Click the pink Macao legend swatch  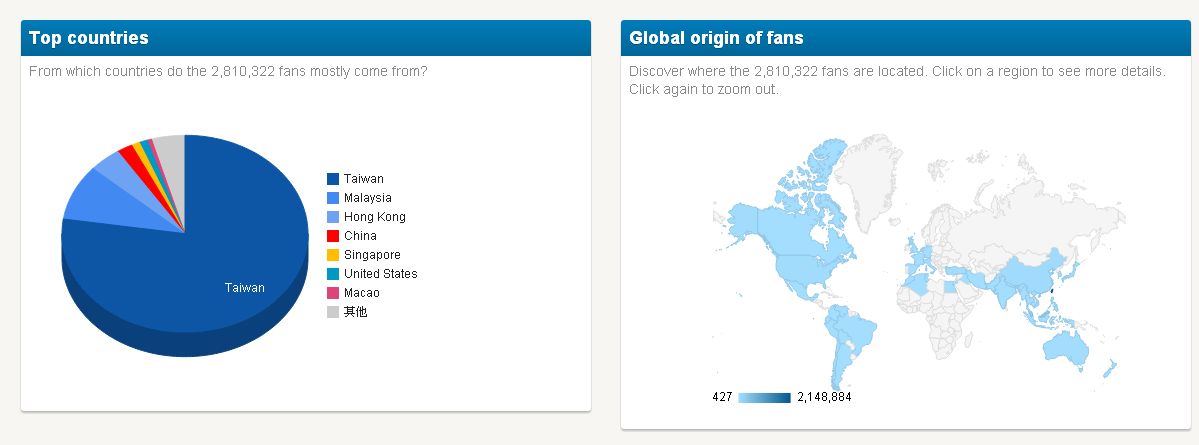coord(333,293)
